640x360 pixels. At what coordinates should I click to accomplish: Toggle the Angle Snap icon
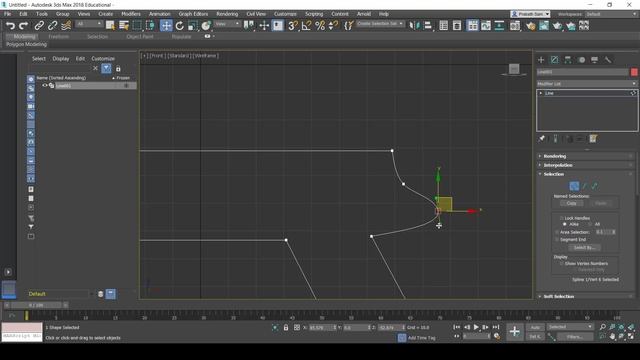click(x=306, y=26)
